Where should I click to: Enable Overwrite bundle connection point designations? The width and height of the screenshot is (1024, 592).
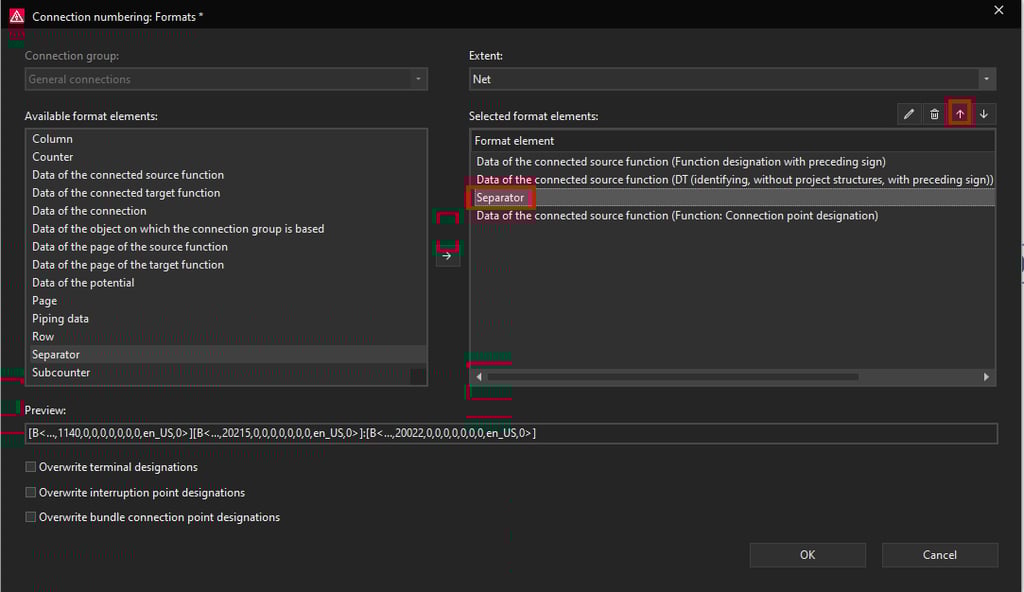click(31, 517)
